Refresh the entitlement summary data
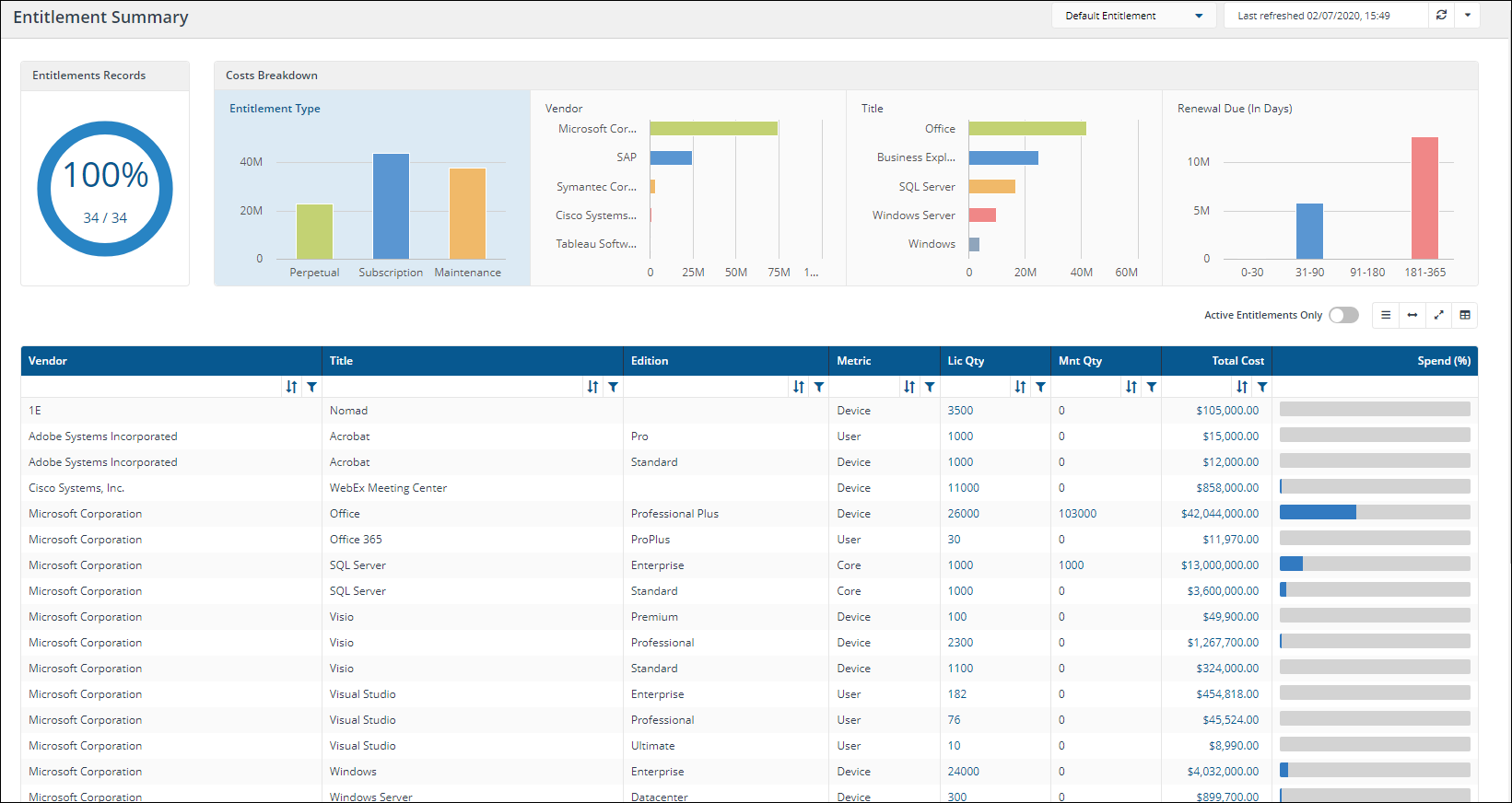The height and width of the screenshot is (803, 1512). pos(1441,16)
